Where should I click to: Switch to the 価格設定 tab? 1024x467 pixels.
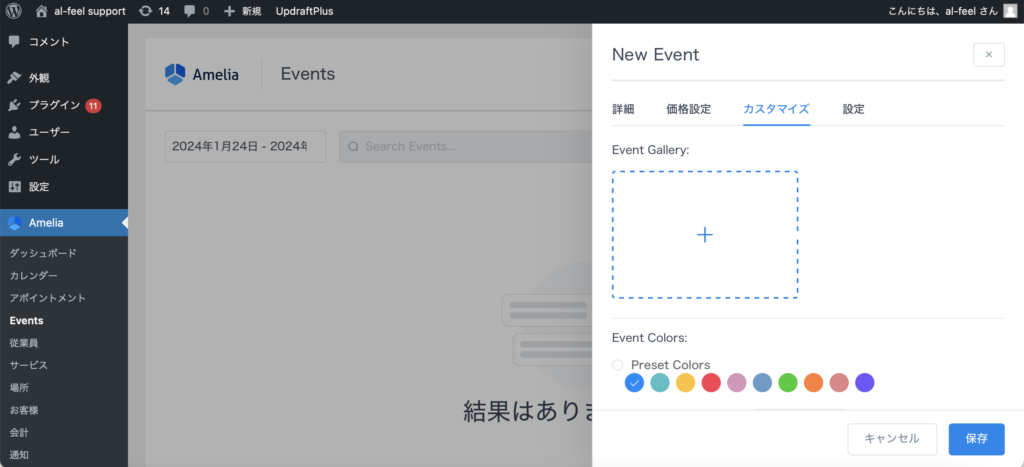coord(688,109)
